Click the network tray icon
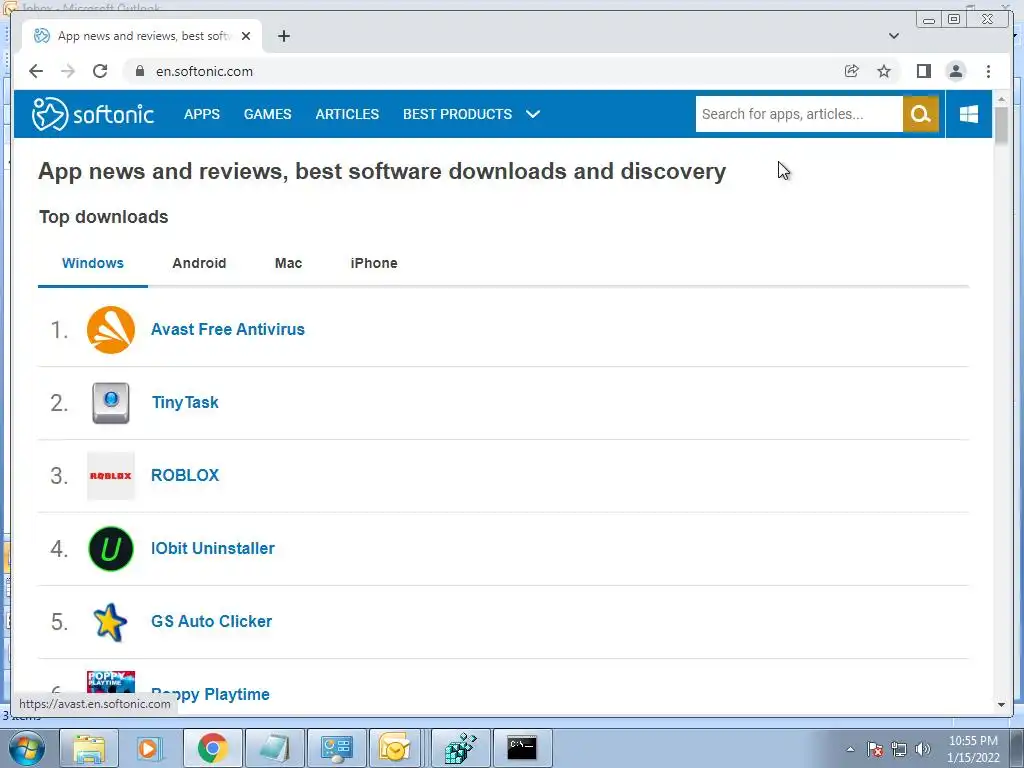The width and height of the screenshot is (1024, 768). [x=899, y=749]
